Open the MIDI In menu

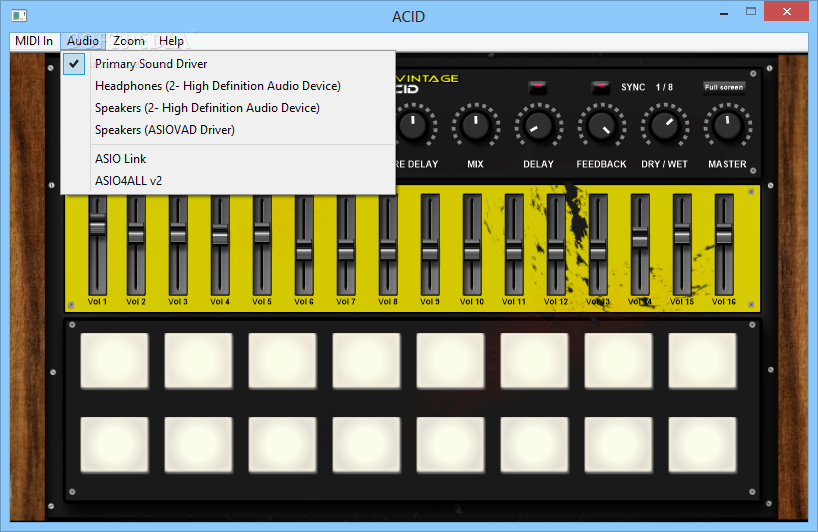34,41
